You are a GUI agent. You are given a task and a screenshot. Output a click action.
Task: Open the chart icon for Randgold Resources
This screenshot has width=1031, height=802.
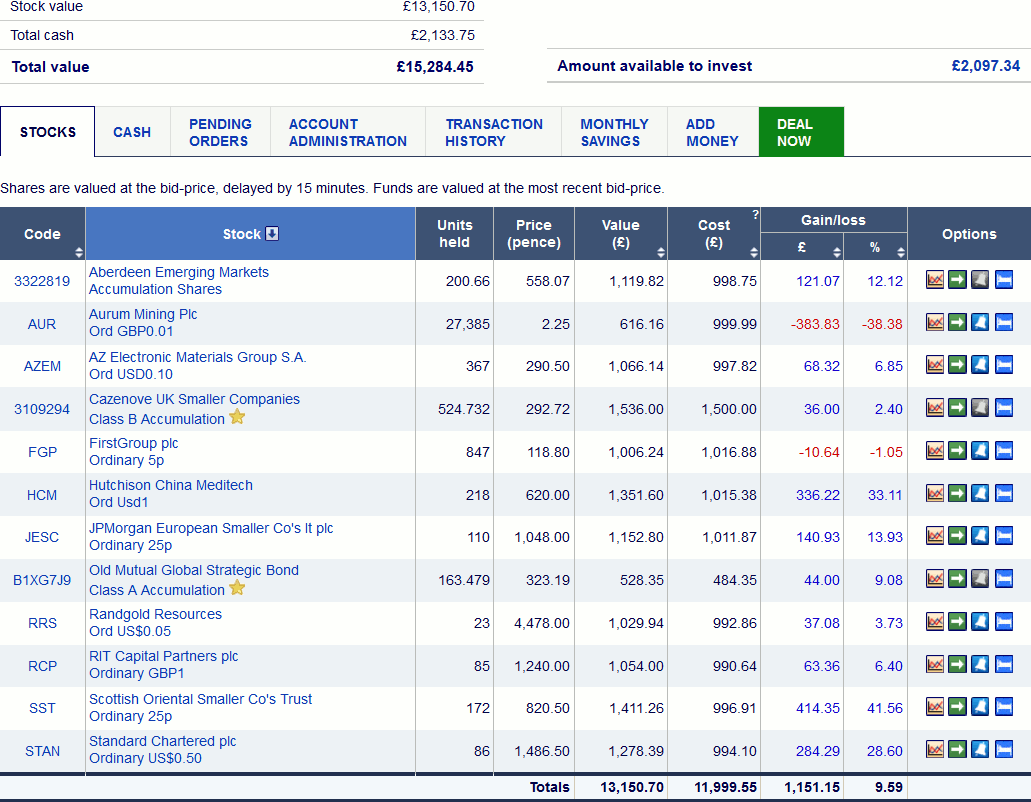934,622
